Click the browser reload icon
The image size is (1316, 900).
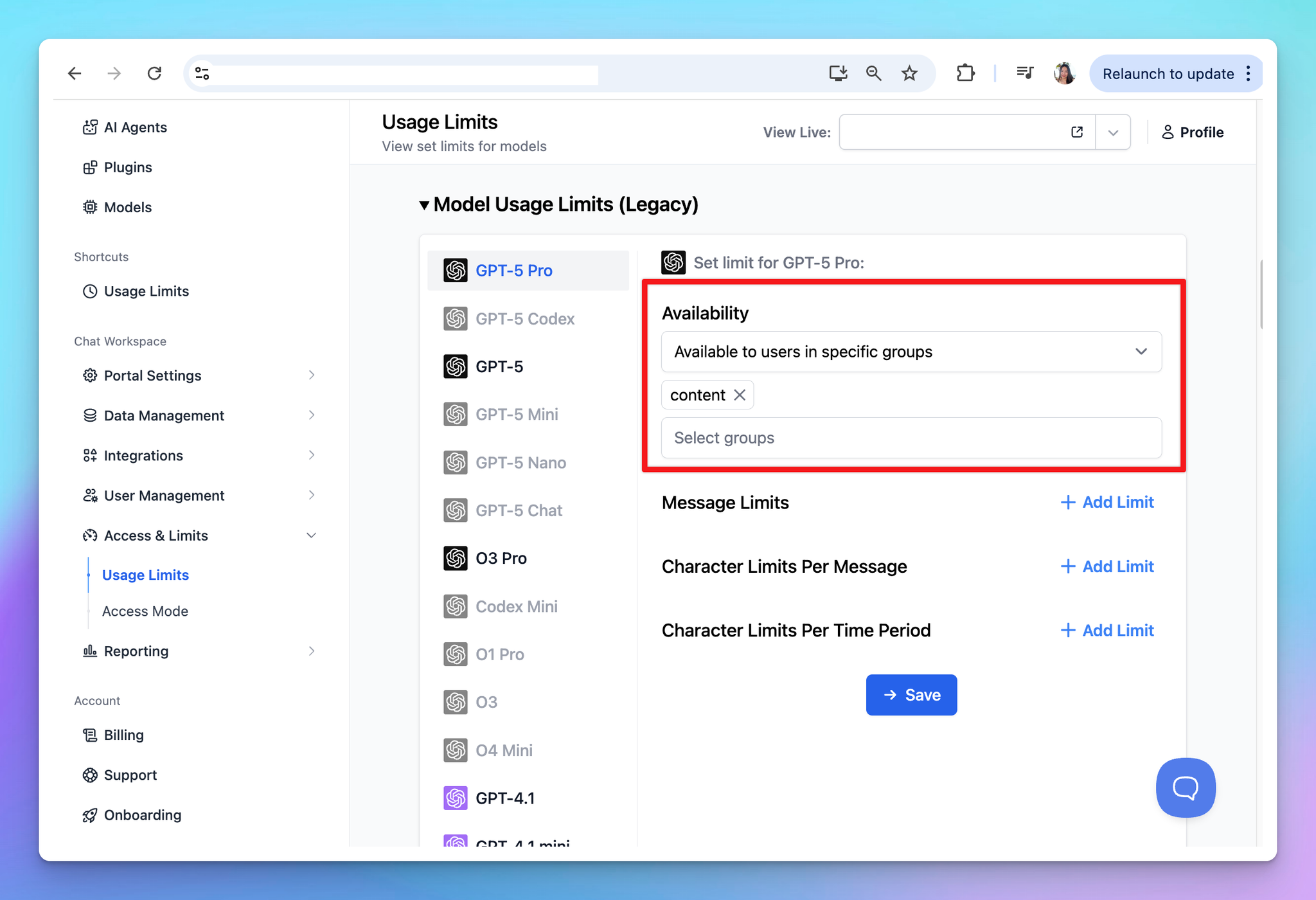coord(154,73)
